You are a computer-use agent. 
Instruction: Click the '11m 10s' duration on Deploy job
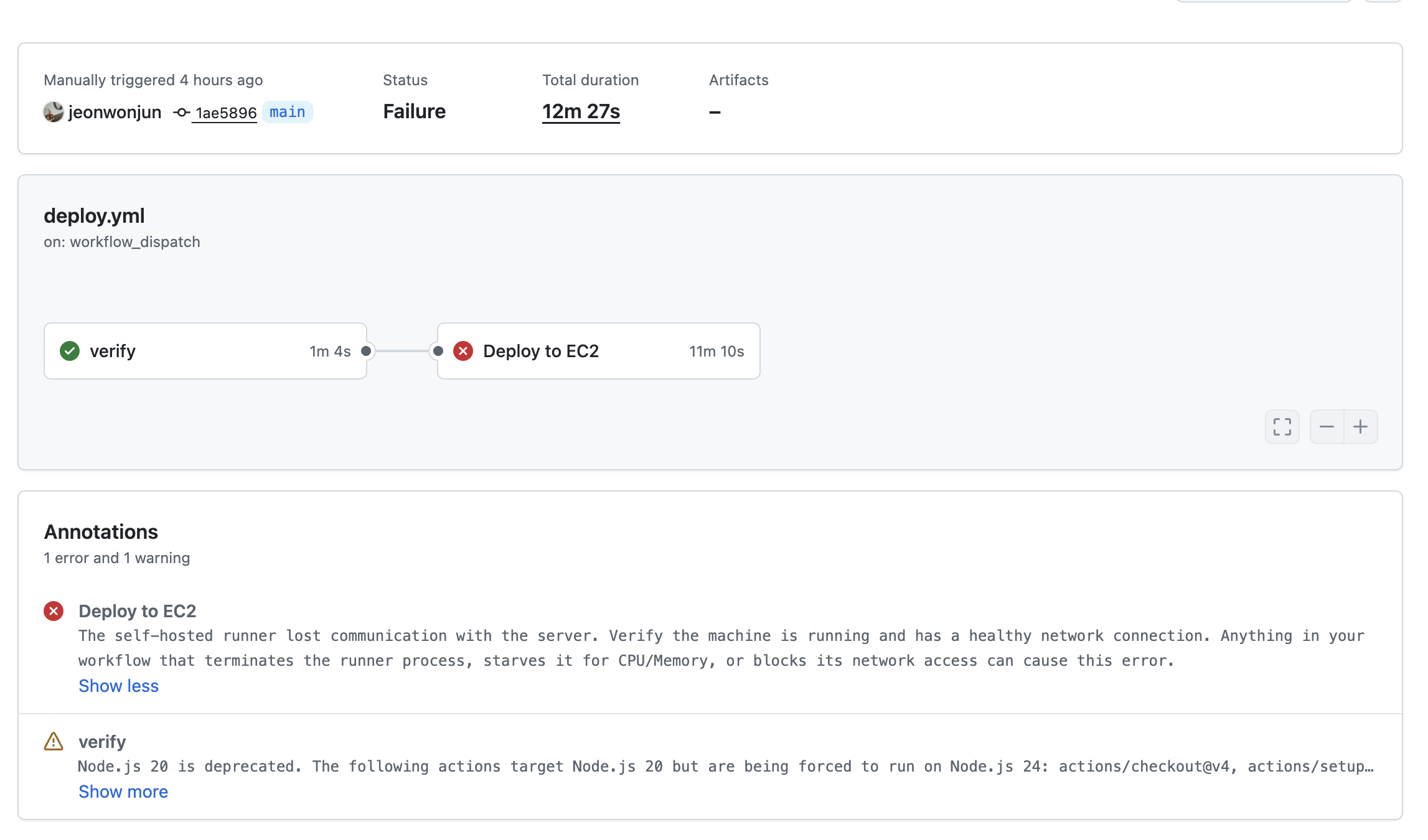pyautogui.click(x=716, y=352)
